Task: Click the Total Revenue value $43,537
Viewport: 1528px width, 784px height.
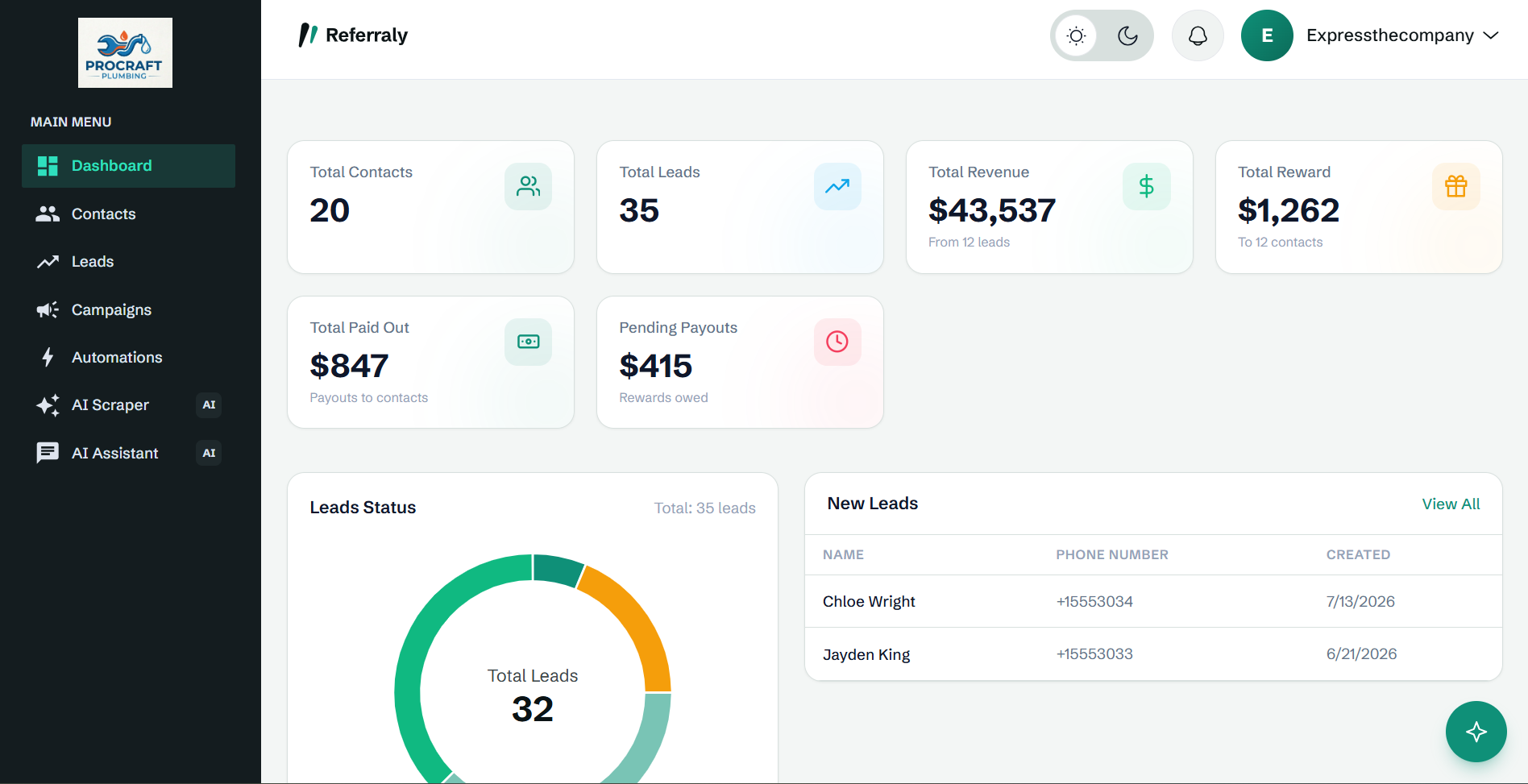Action: [x=992, y=210]
